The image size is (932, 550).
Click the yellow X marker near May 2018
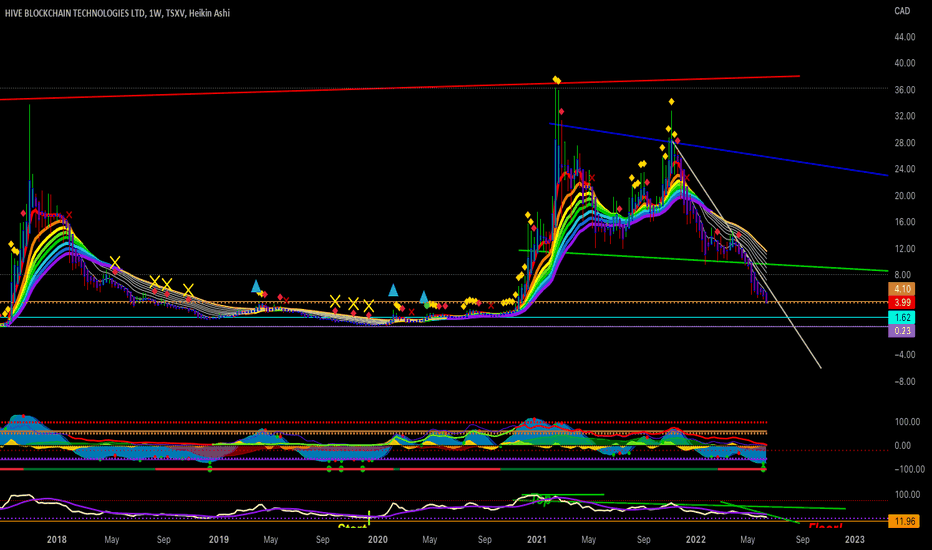click(x=115, y=262)
